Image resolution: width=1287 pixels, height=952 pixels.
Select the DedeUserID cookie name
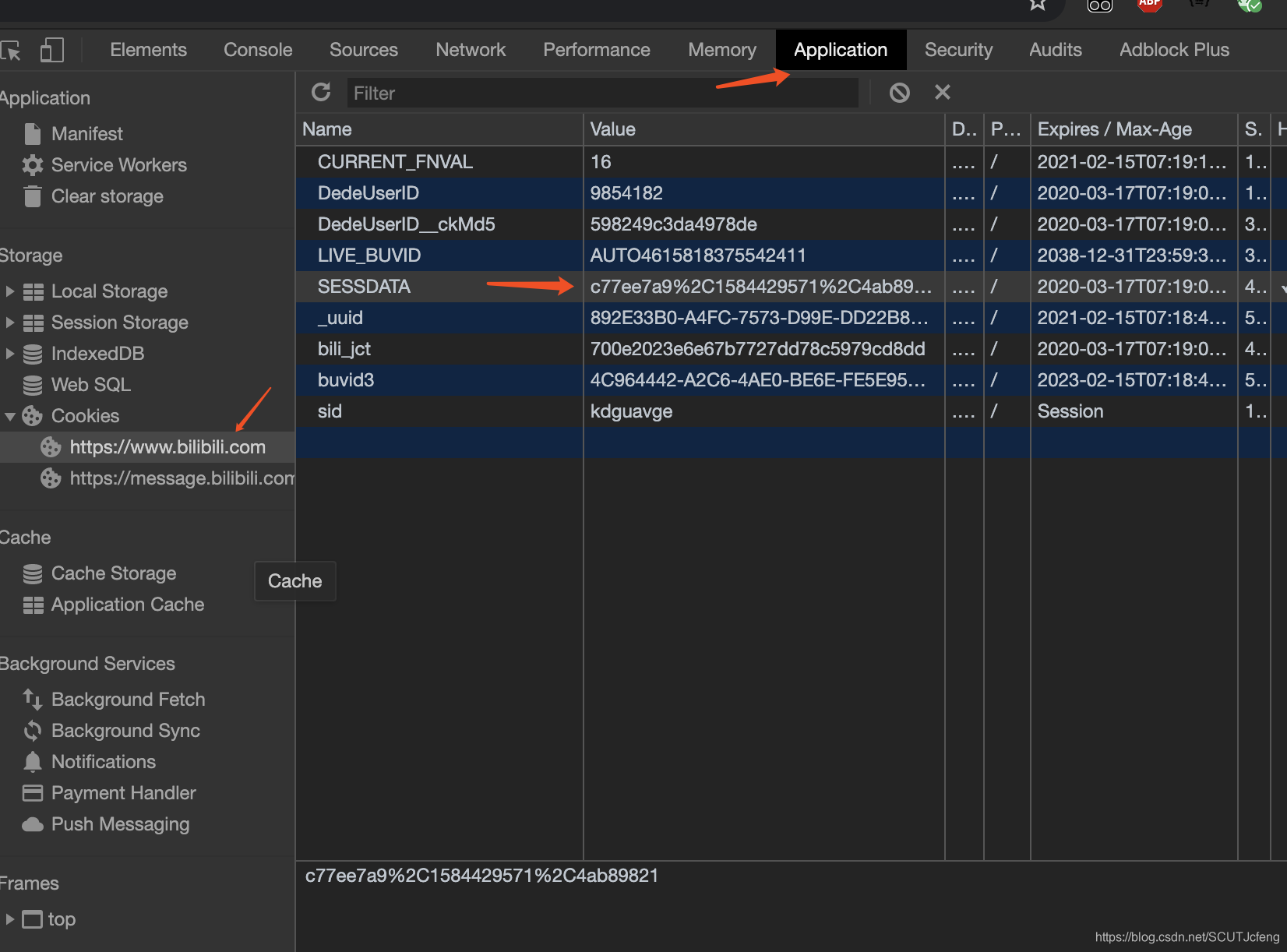[x=368, y=193]
